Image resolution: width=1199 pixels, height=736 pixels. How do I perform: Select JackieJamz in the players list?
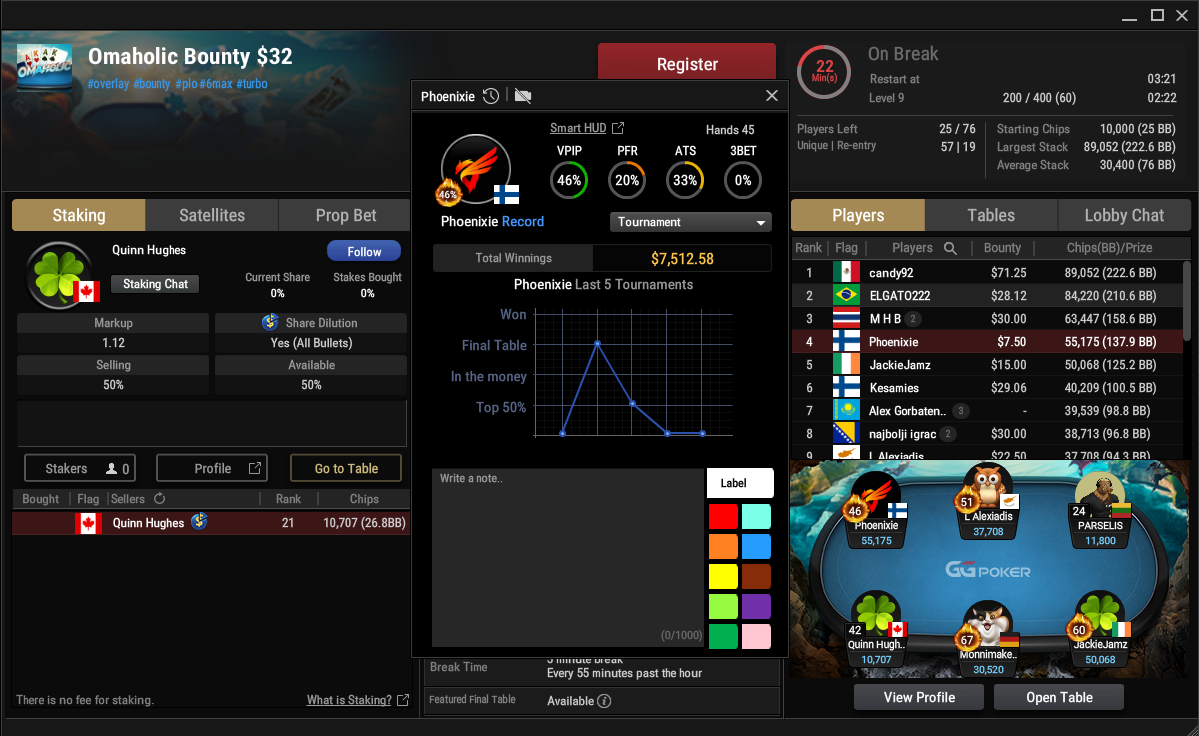pos(987,365)
